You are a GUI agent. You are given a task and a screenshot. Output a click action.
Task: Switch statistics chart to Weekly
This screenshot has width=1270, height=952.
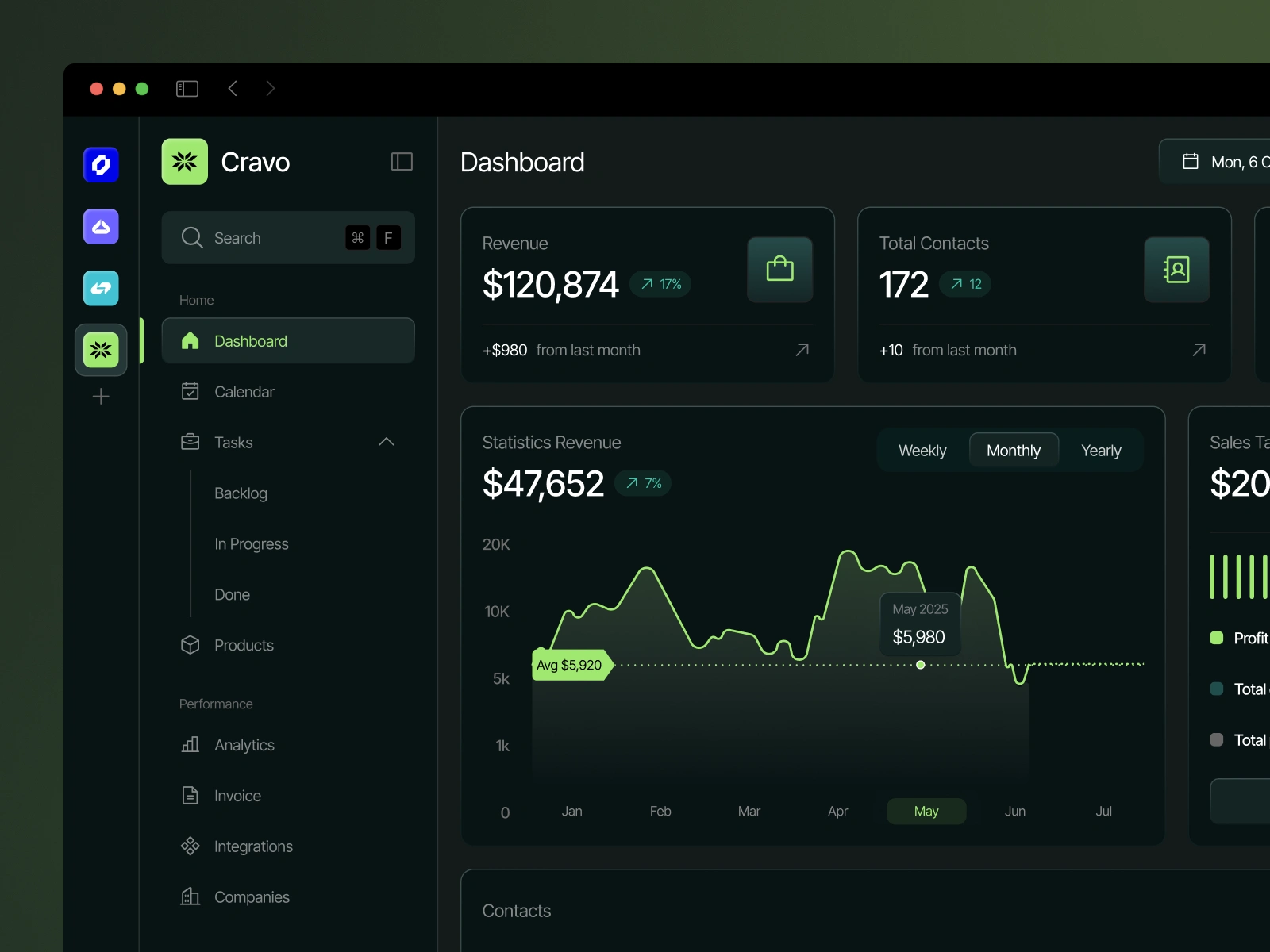(922, 451)
